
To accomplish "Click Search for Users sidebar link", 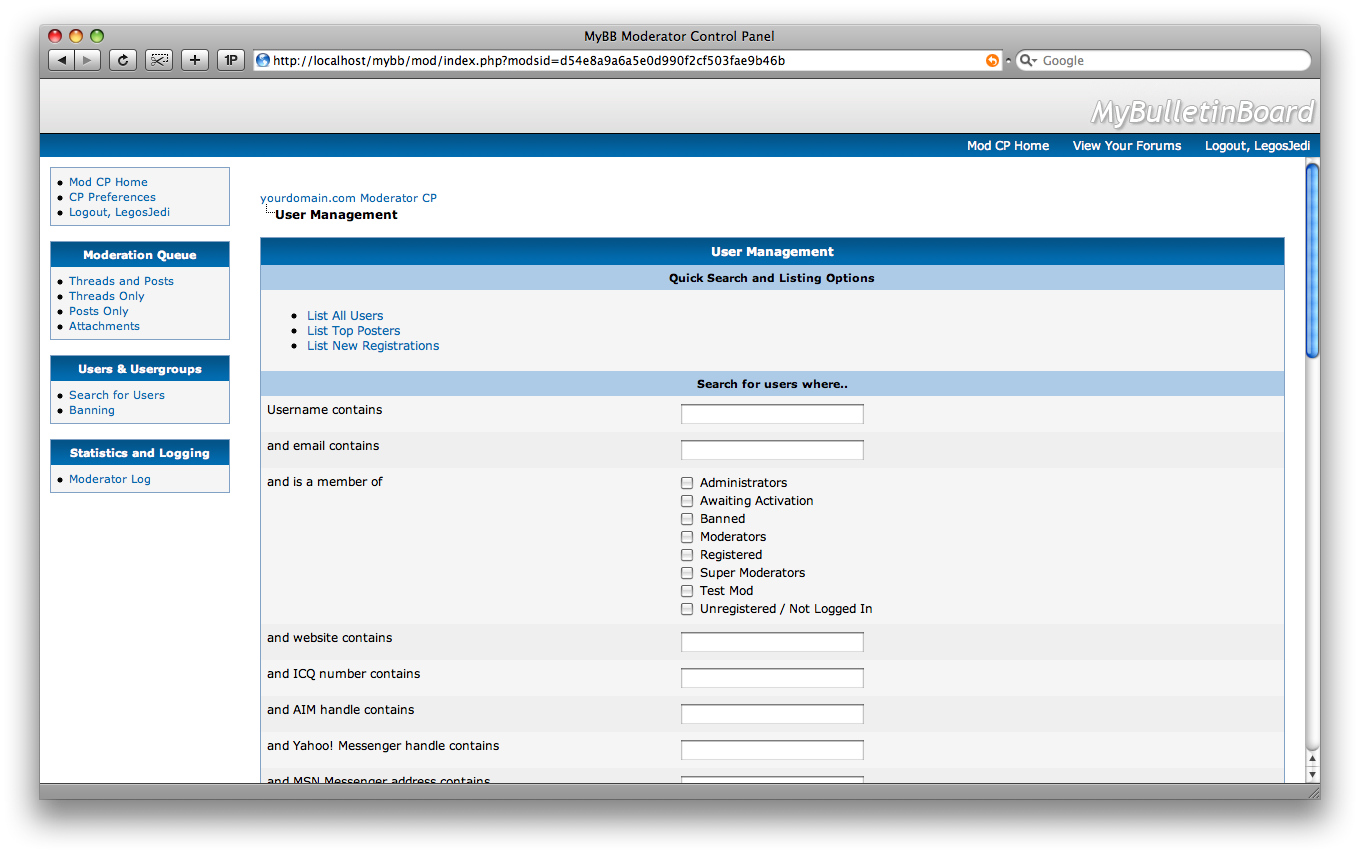I will click(x=117, y=395).
